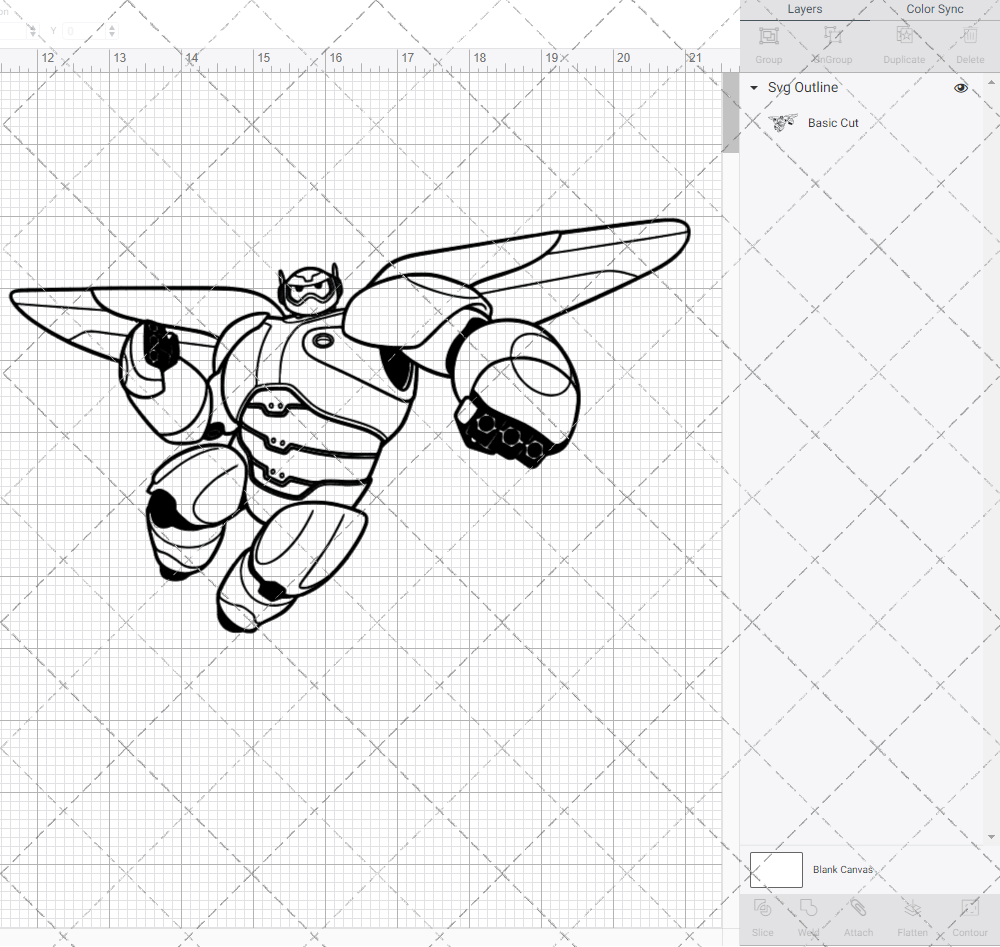
Task: Click the Contour tool icon
Action: coord(970,907)
